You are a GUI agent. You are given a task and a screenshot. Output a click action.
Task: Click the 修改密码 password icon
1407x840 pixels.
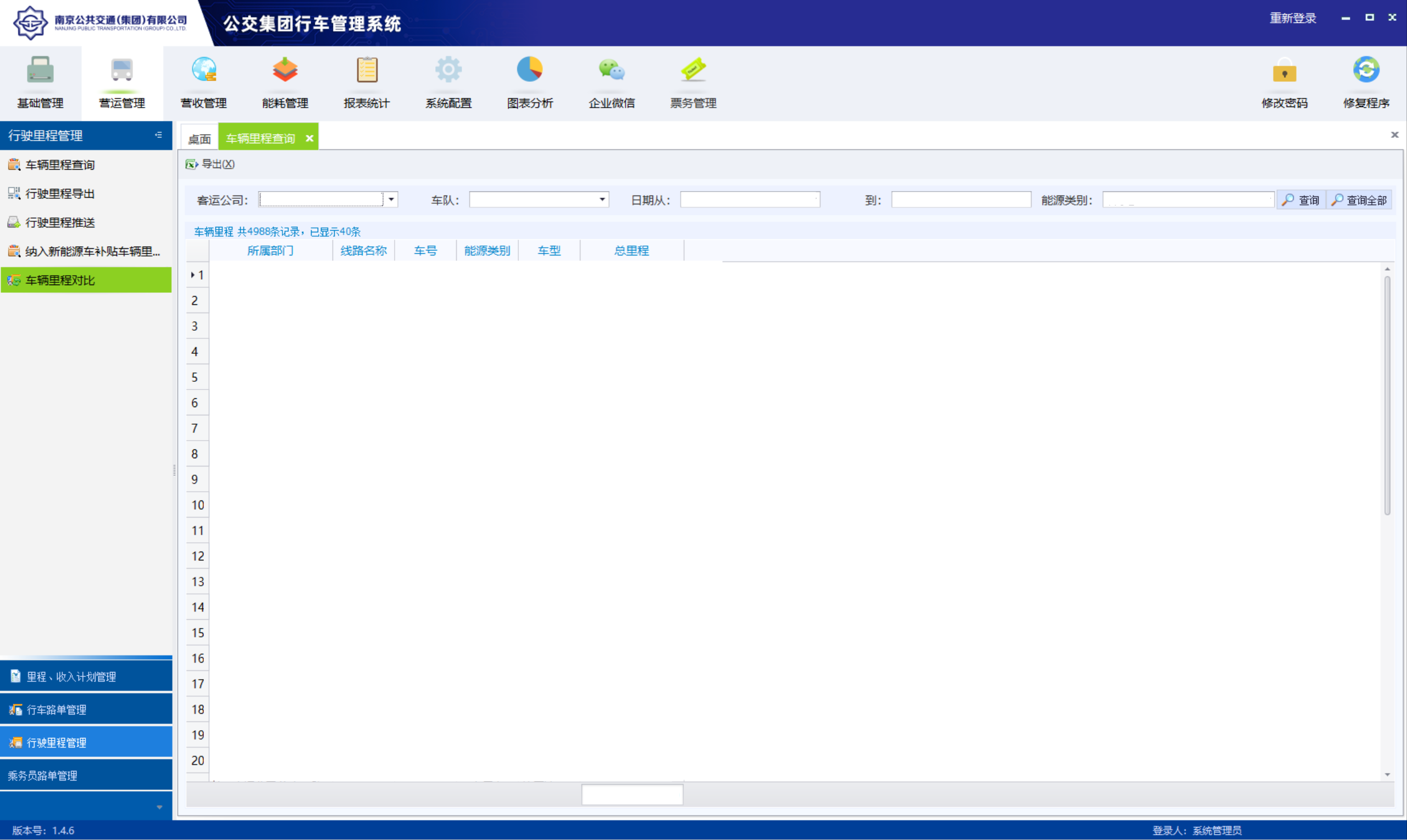(1284, 79)
